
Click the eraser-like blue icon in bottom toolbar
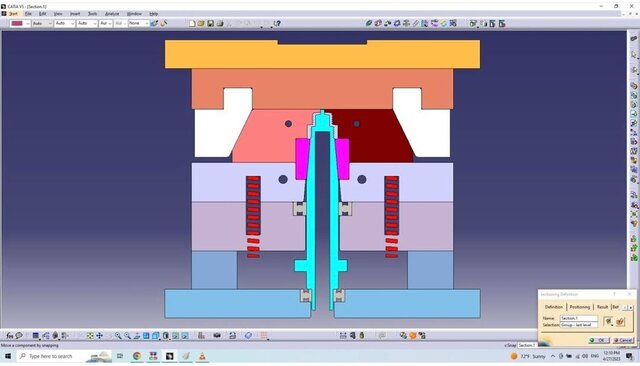tap(248, 336)
